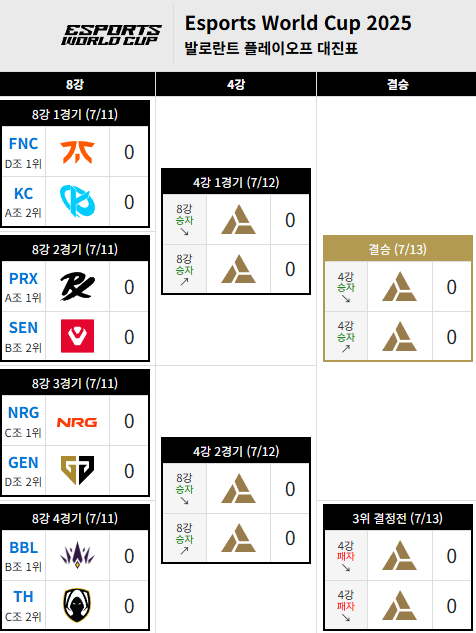Screen dimensions: 476x633
Task: Click the Team Heretics logo
Action: point(77,605)
